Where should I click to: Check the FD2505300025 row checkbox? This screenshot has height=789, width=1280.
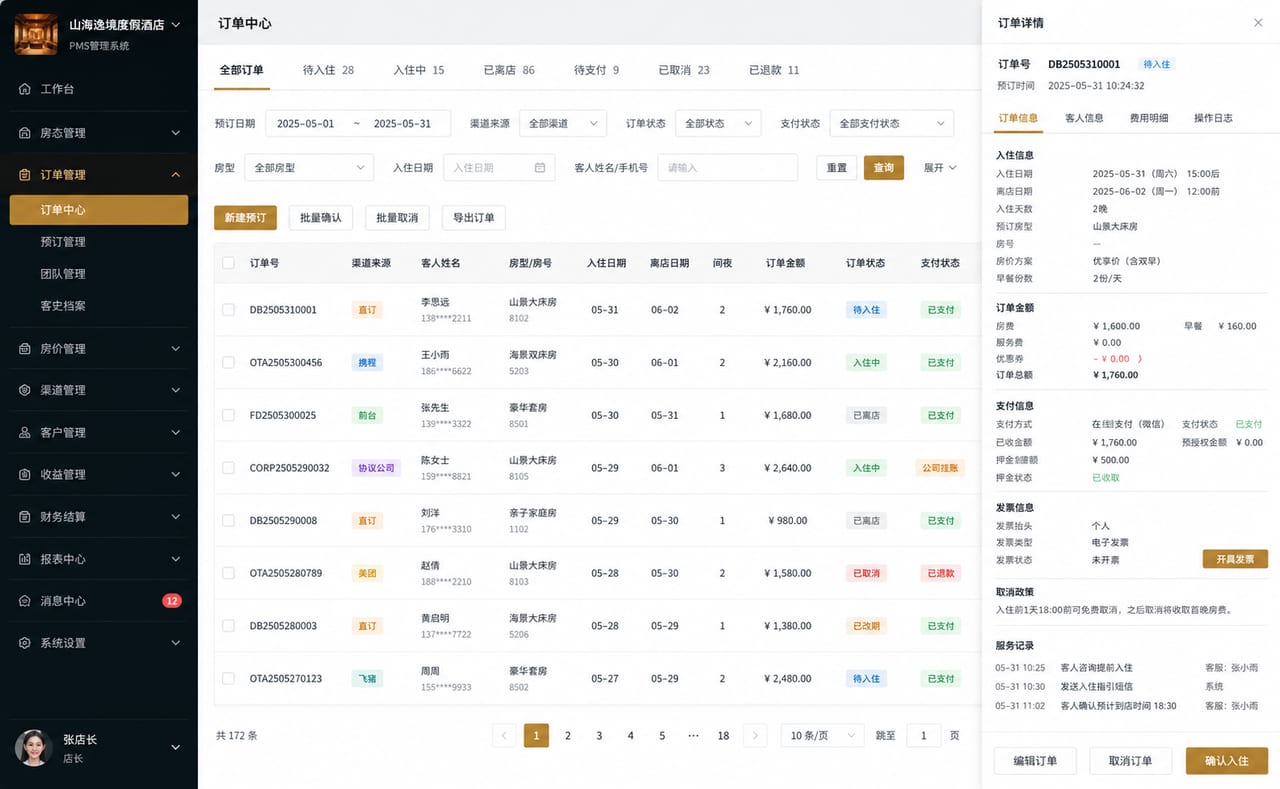pyautogui.click(x=228, y=415)
